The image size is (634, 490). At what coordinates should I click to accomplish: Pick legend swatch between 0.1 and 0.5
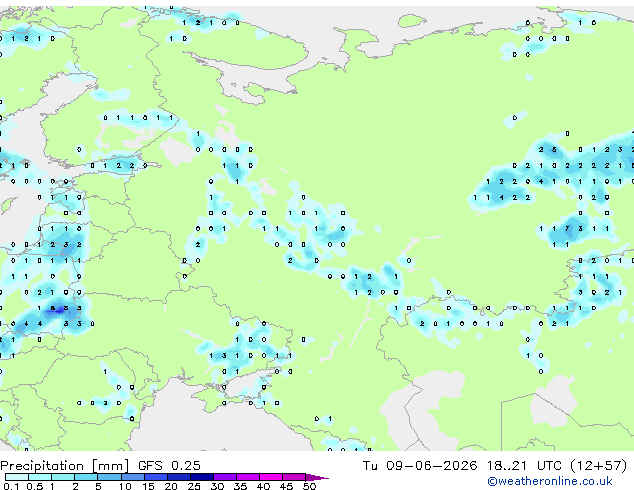tap(17, 477)
